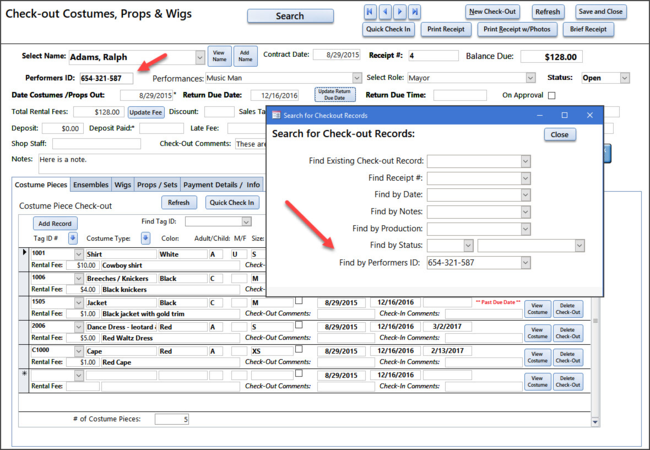This screenshot has height=450, width=650.
Task: Expand the Find Receipt # dropdown
Action: pyautogui.click(x=524, y=178)
